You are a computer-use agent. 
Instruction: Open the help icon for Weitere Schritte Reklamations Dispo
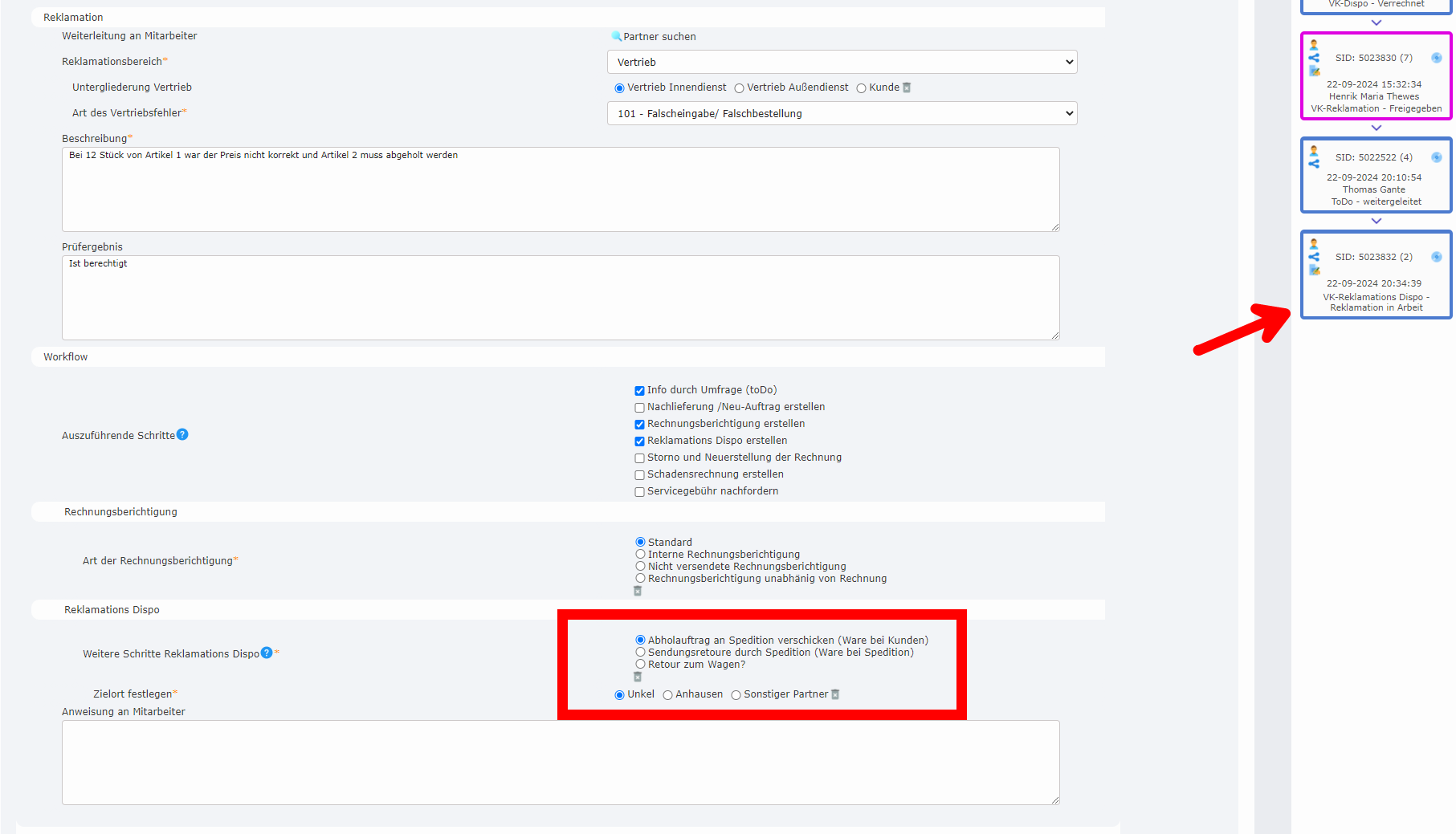click(x=266, y=653)
